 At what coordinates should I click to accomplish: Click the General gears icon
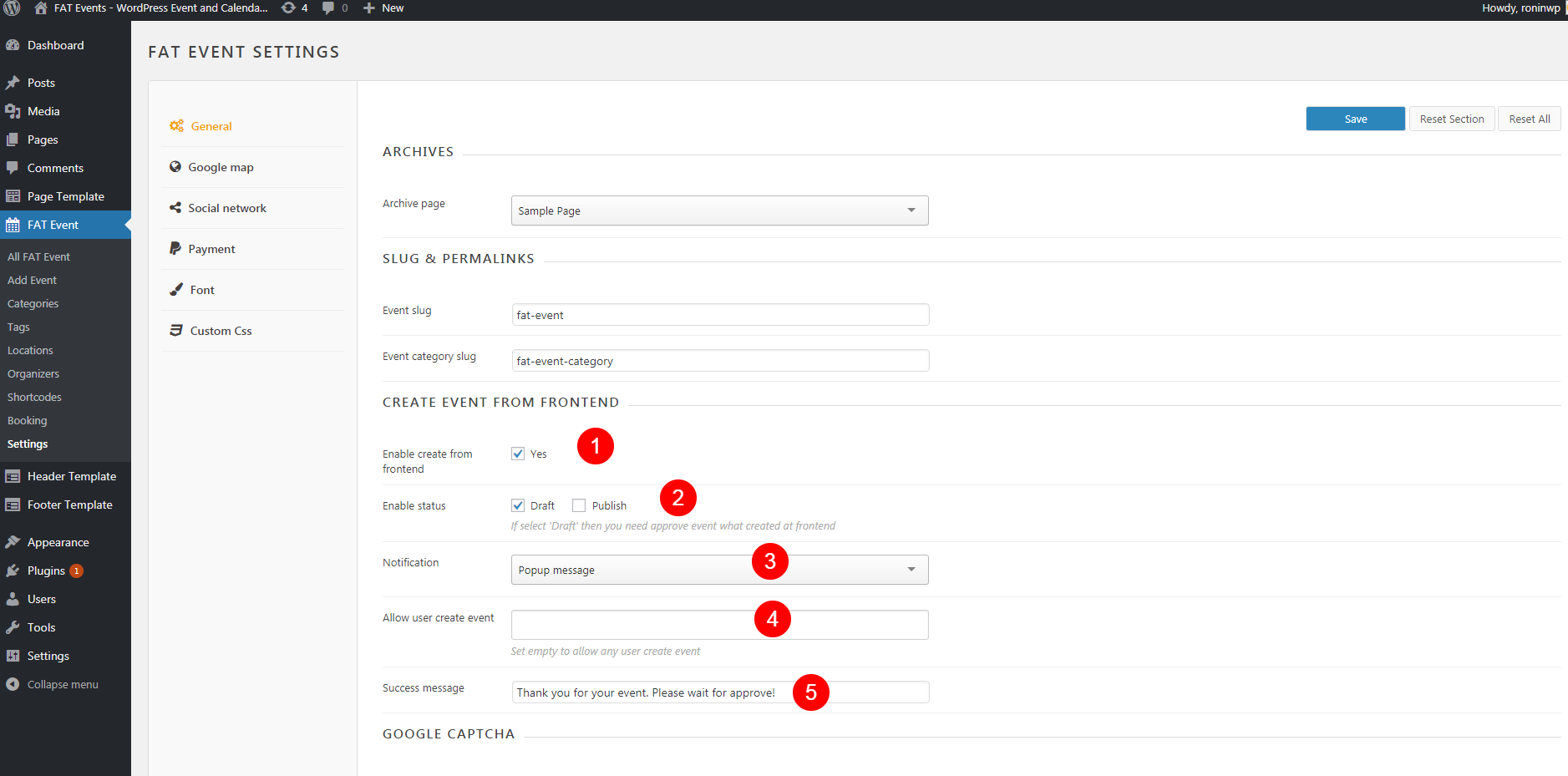(x=176, y=126)
